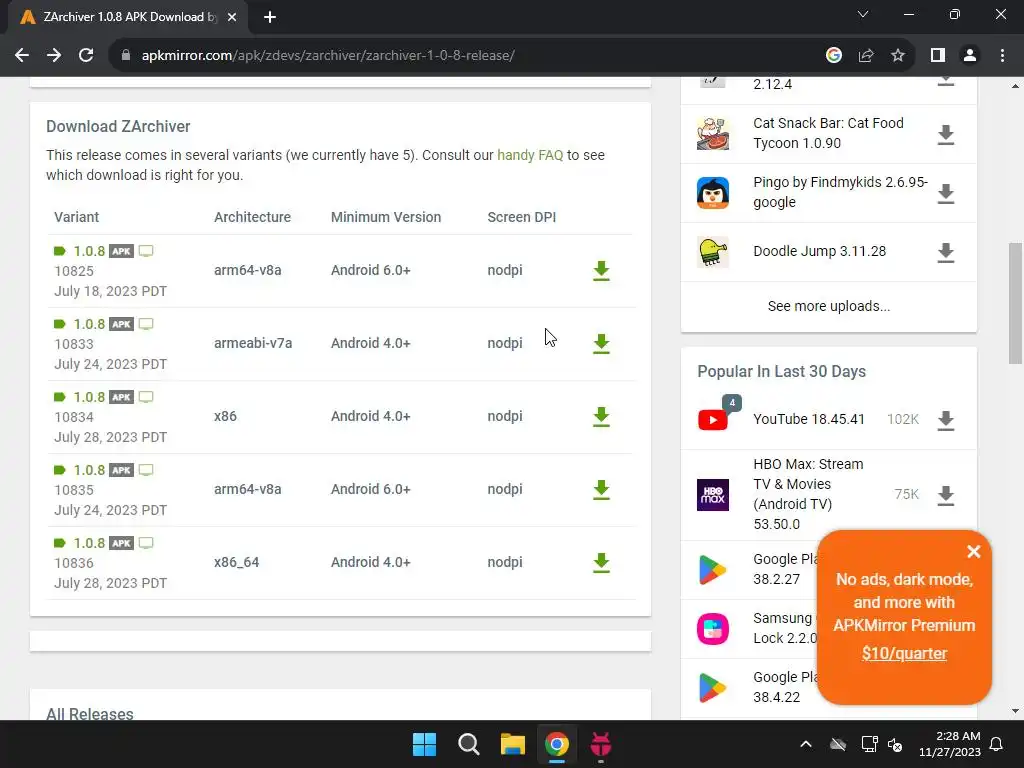Open the browser side panel
Viewport: 1024px width, 768px height.
click(938, 56)
